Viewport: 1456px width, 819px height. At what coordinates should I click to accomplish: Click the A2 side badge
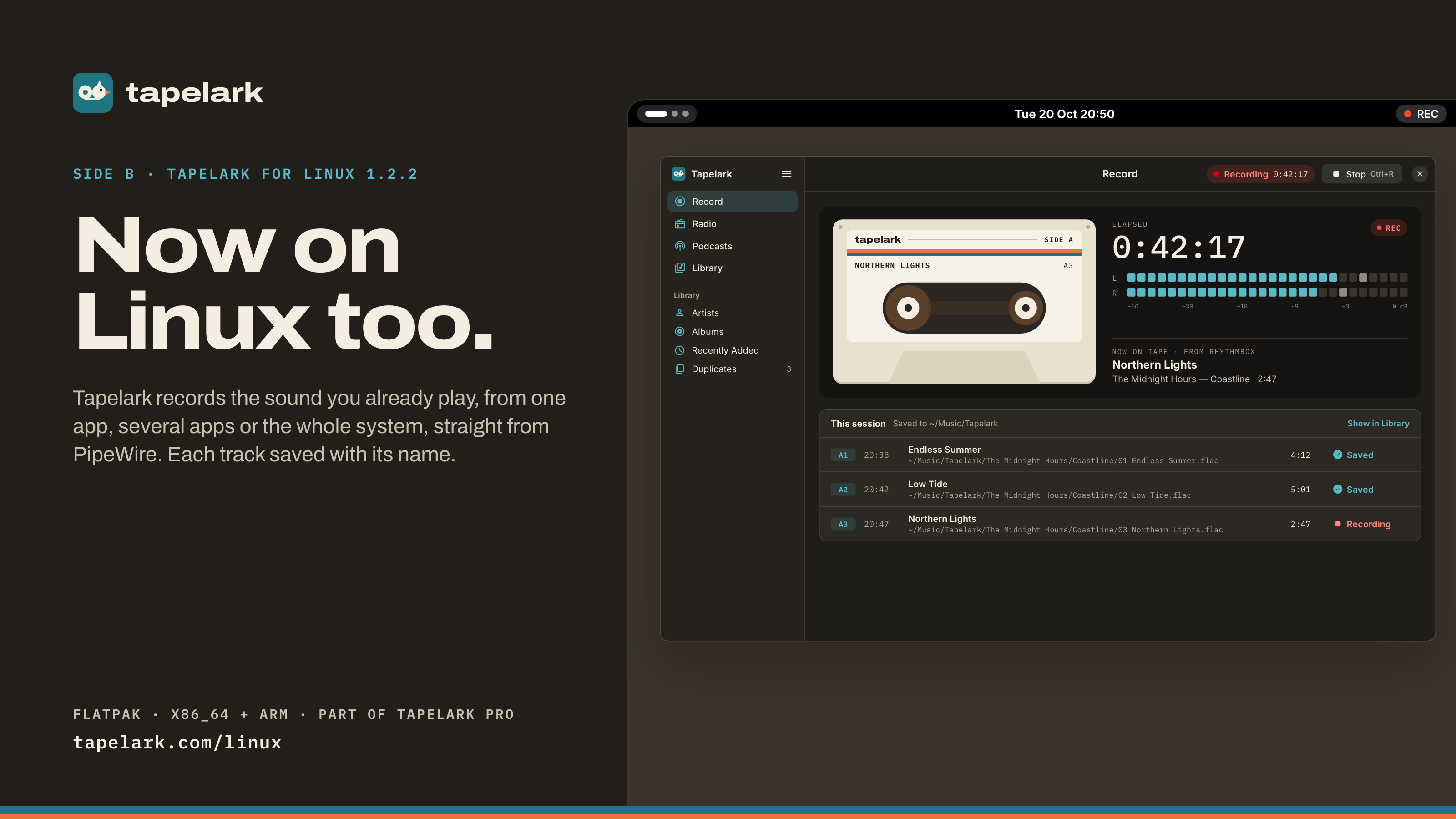(x=843, y=490)
